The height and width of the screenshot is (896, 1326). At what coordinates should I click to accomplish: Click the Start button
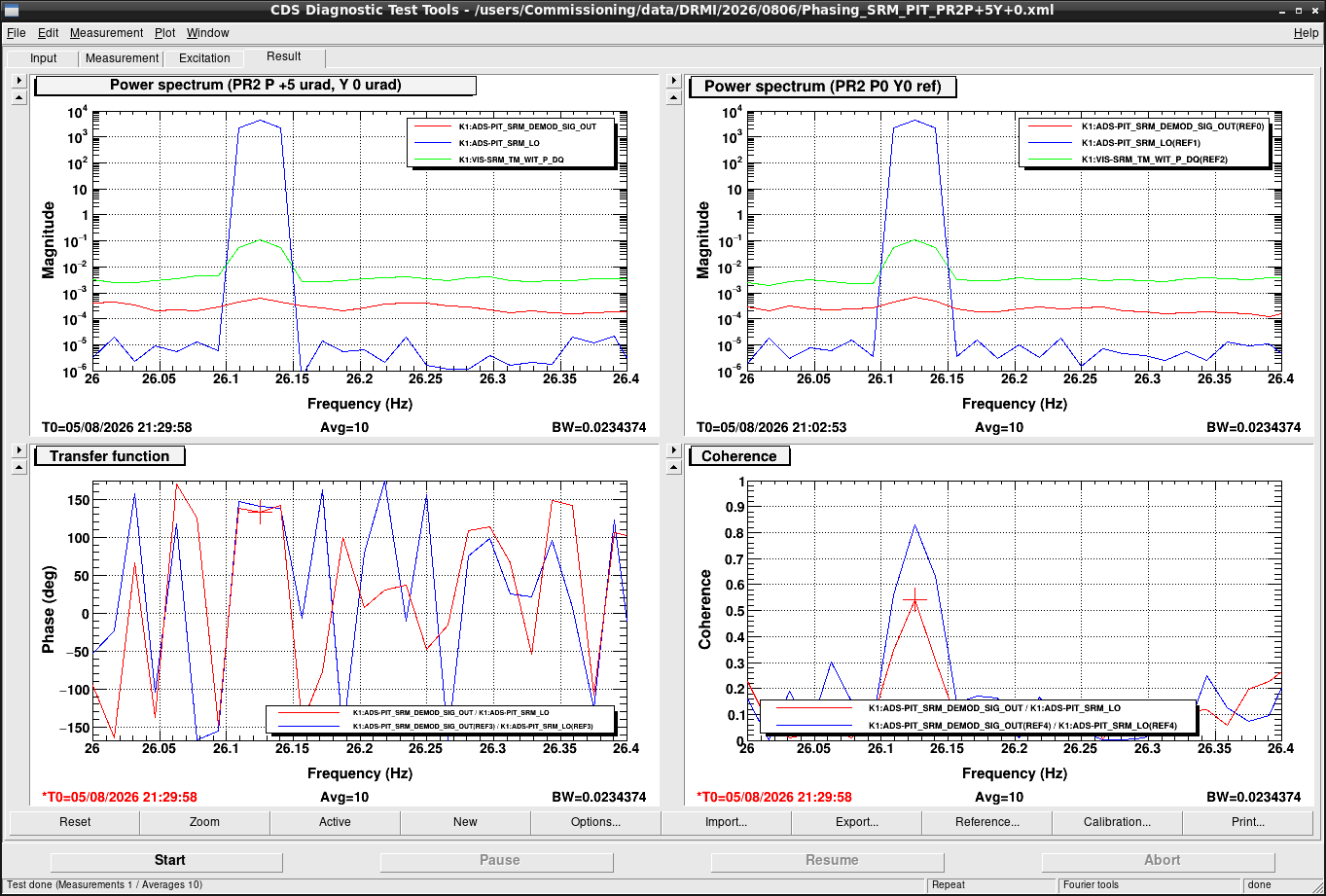[x=169, y=860]
